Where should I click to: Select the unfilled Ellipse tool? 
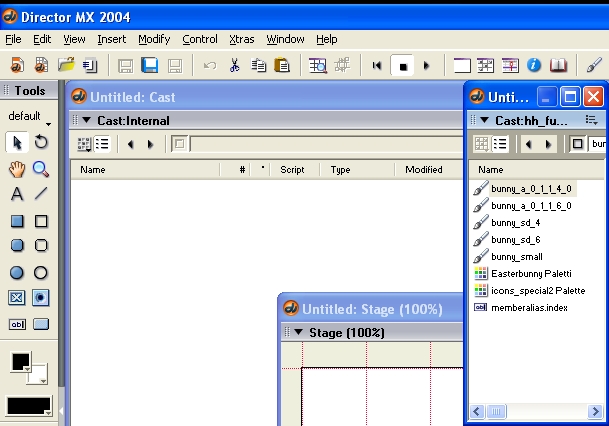point(41,273)
